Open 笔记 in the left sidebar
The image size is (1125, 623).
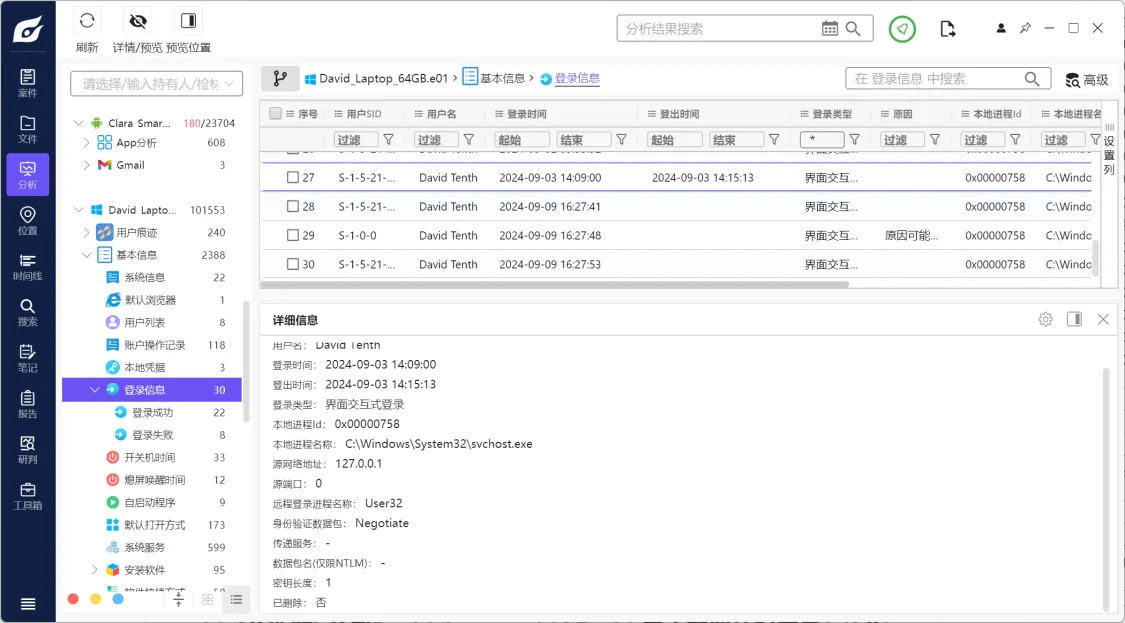[27, 359]
